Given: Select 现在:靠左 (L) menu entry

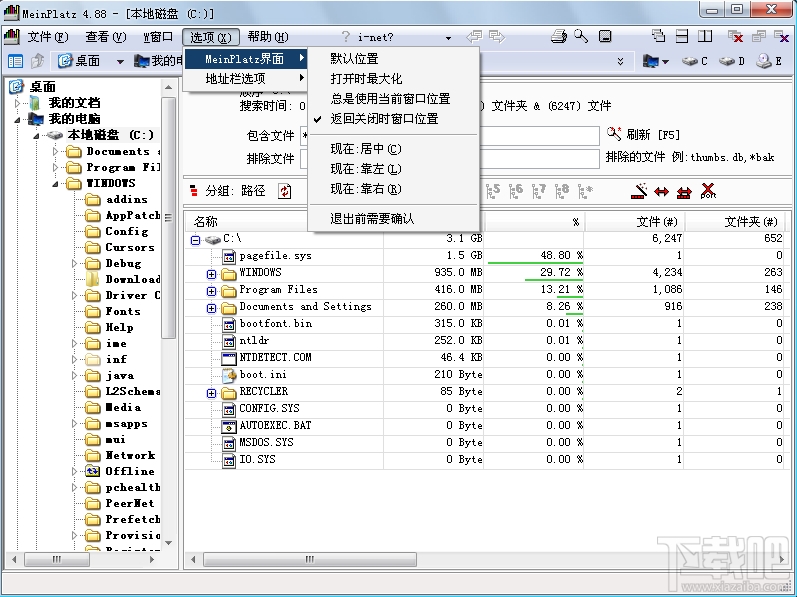Looking at the screenshot, I should (393, 169).
